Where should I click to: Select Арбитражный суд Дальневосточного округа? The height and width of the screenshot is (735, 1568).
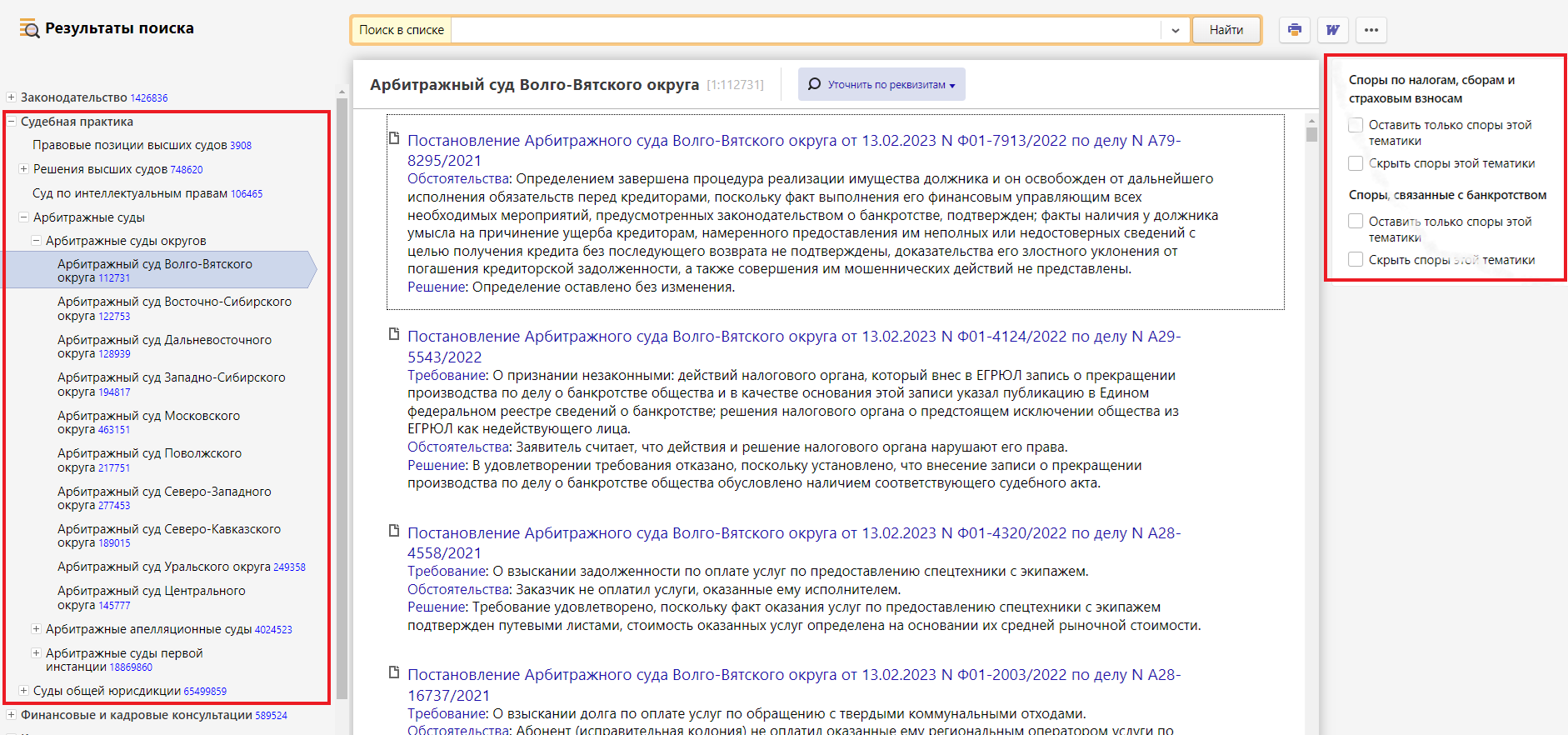click(x=165, y=347)
